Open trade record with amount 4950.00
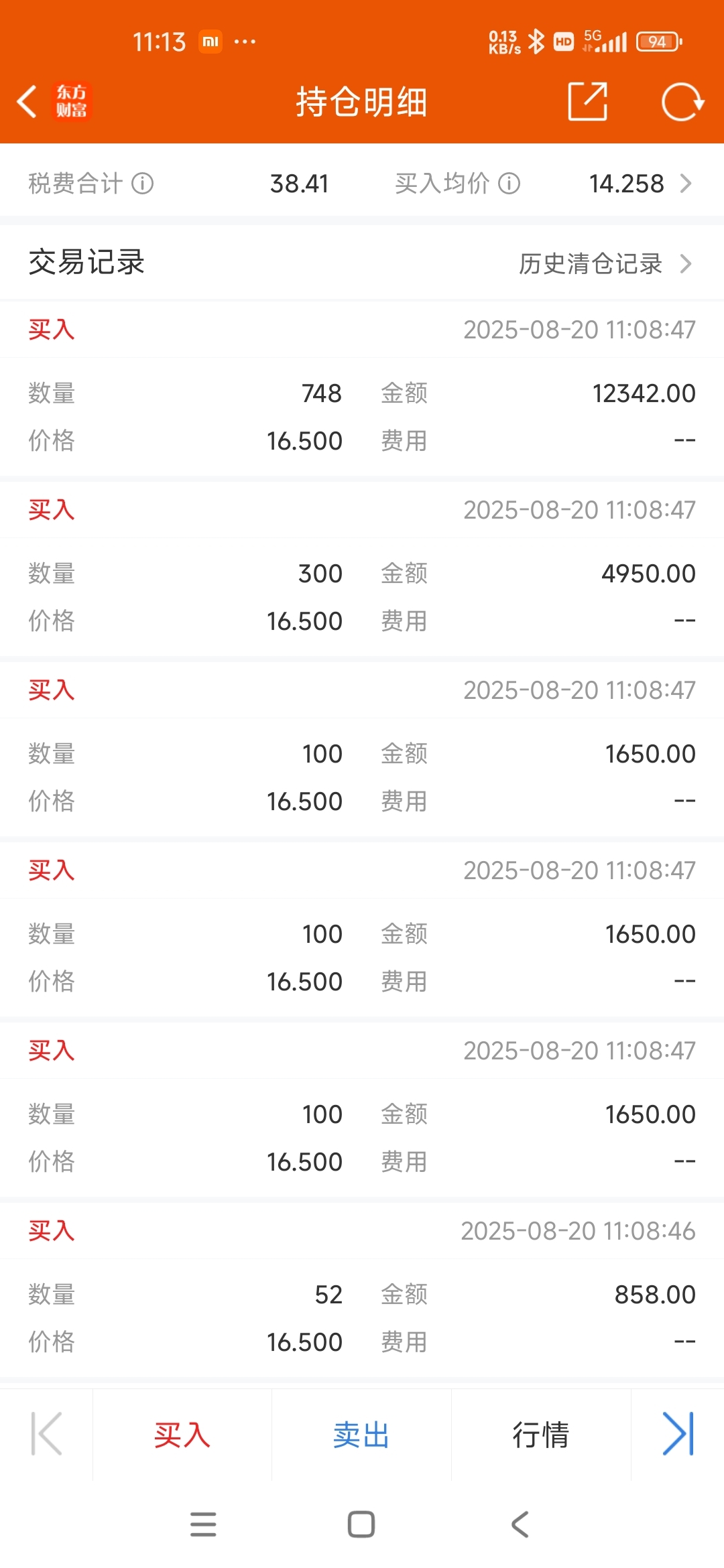This screenshot has height=1568, width=724. coord(362,570)
